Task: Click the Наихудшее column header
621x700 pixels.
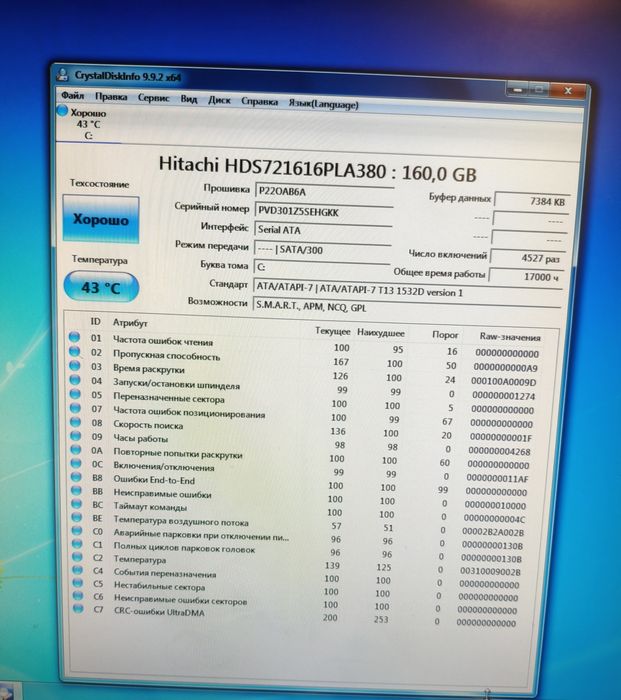Action: (380, 333)
